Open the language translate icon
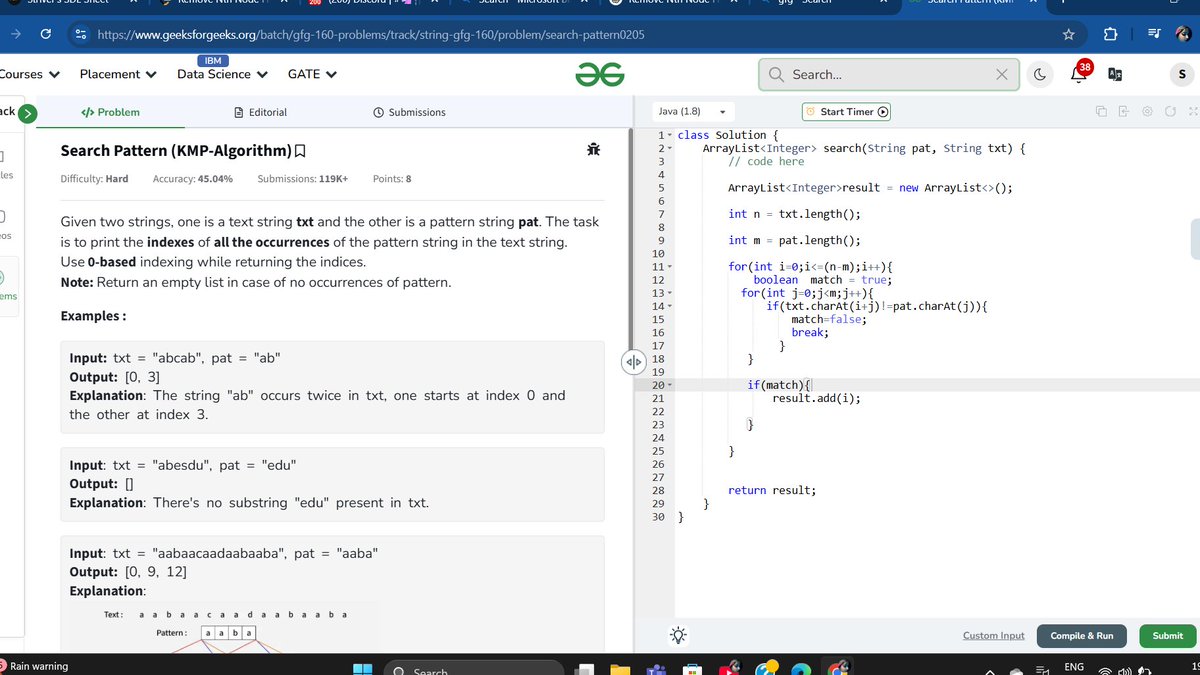The image size is (1200, 675). (1115, 74)
